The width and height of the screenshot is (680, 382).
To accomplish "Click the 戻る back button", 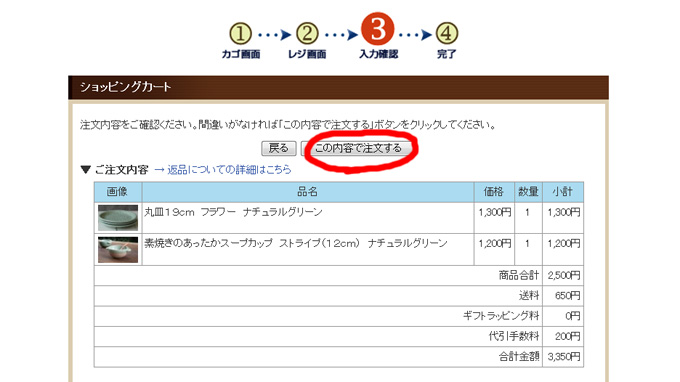I will click(x=278, y=148).
